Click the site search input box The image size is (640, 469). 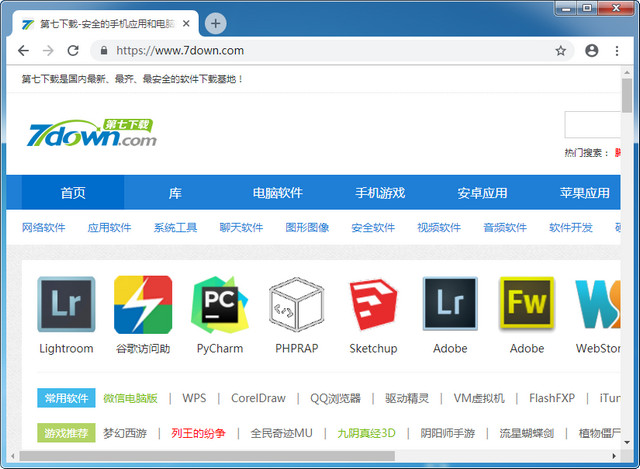[593, 124]
